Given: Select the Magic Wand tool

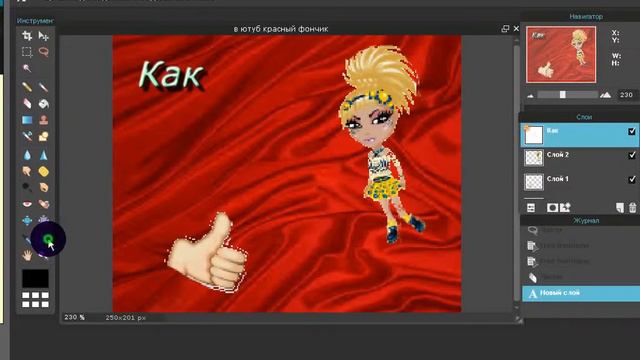Looking at the screenshot, I should coord(27,68).
